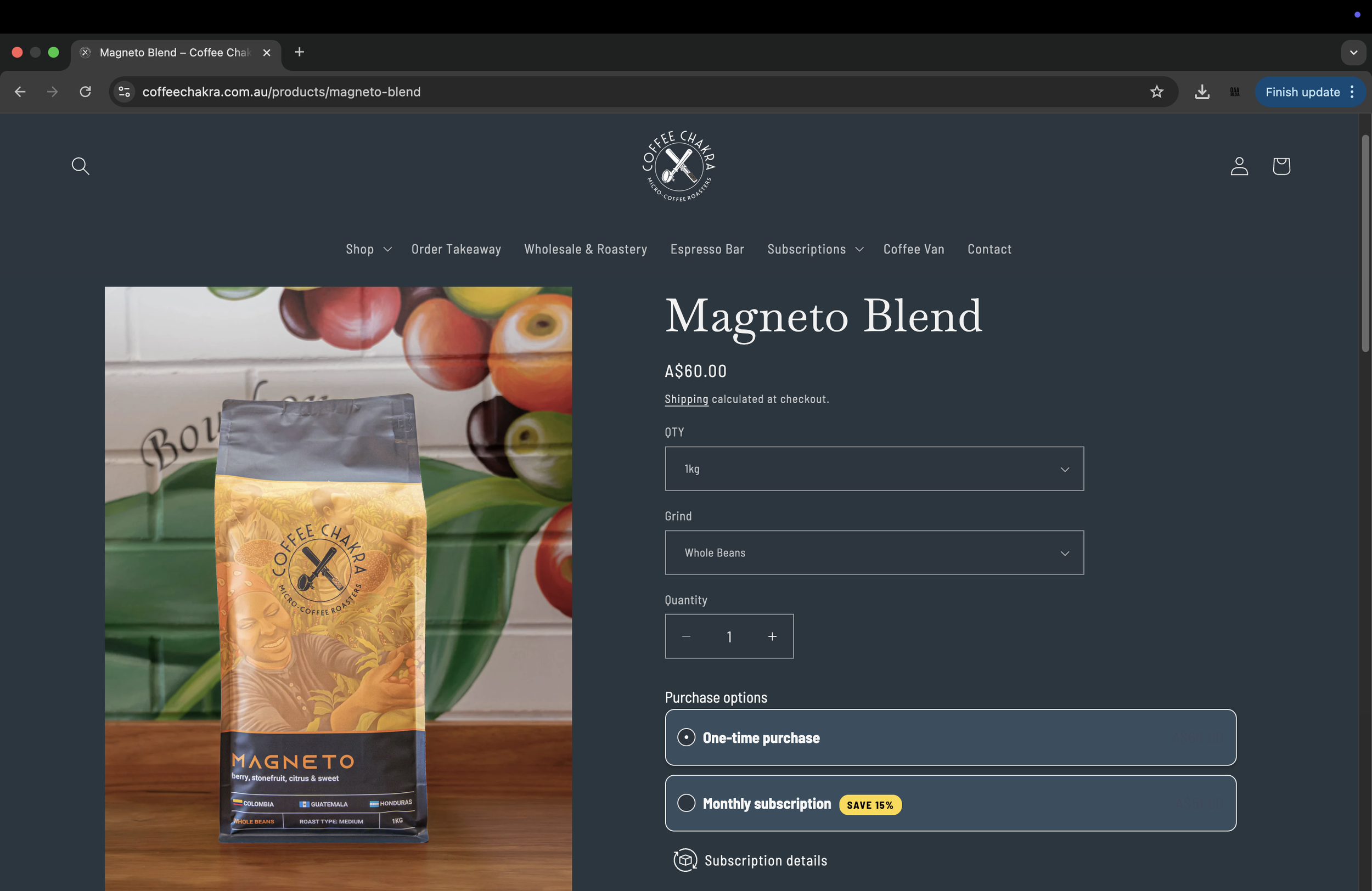View site information icon in address bar
The height and width of the screenshot is (891, 1372).
point(124,92)
